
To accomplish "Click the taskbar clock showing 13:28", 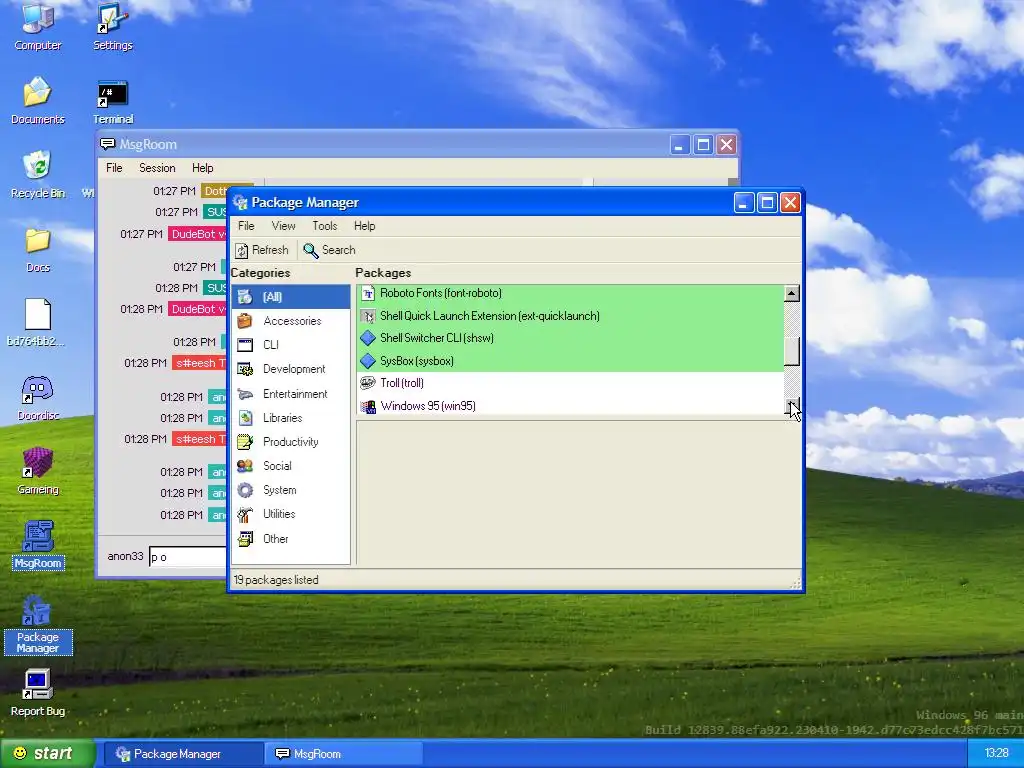I will [x=996, y=754].
